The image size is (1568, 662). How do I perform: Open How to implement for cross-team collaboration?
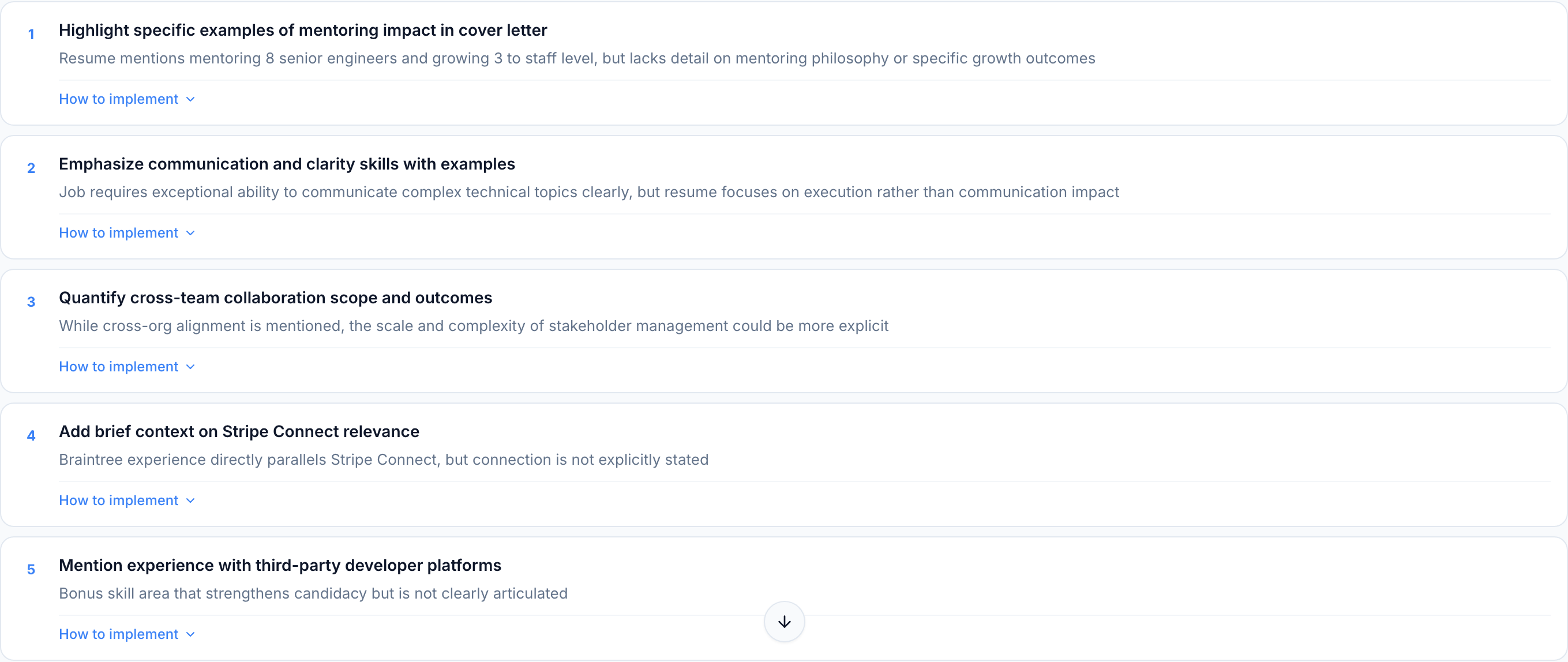(126, 367)
